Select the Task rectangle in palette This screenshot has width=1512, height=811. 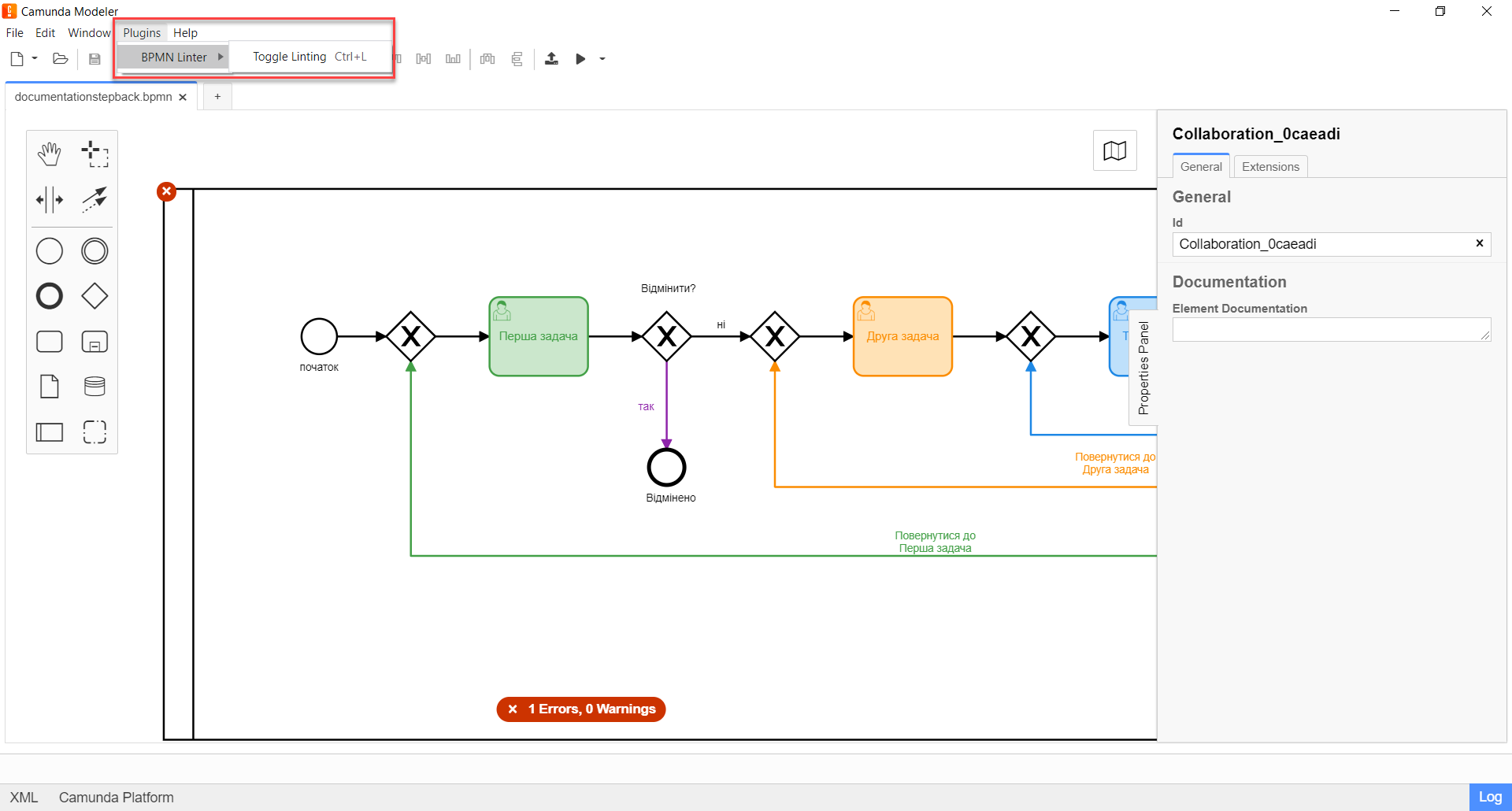(x=50, y=342)
